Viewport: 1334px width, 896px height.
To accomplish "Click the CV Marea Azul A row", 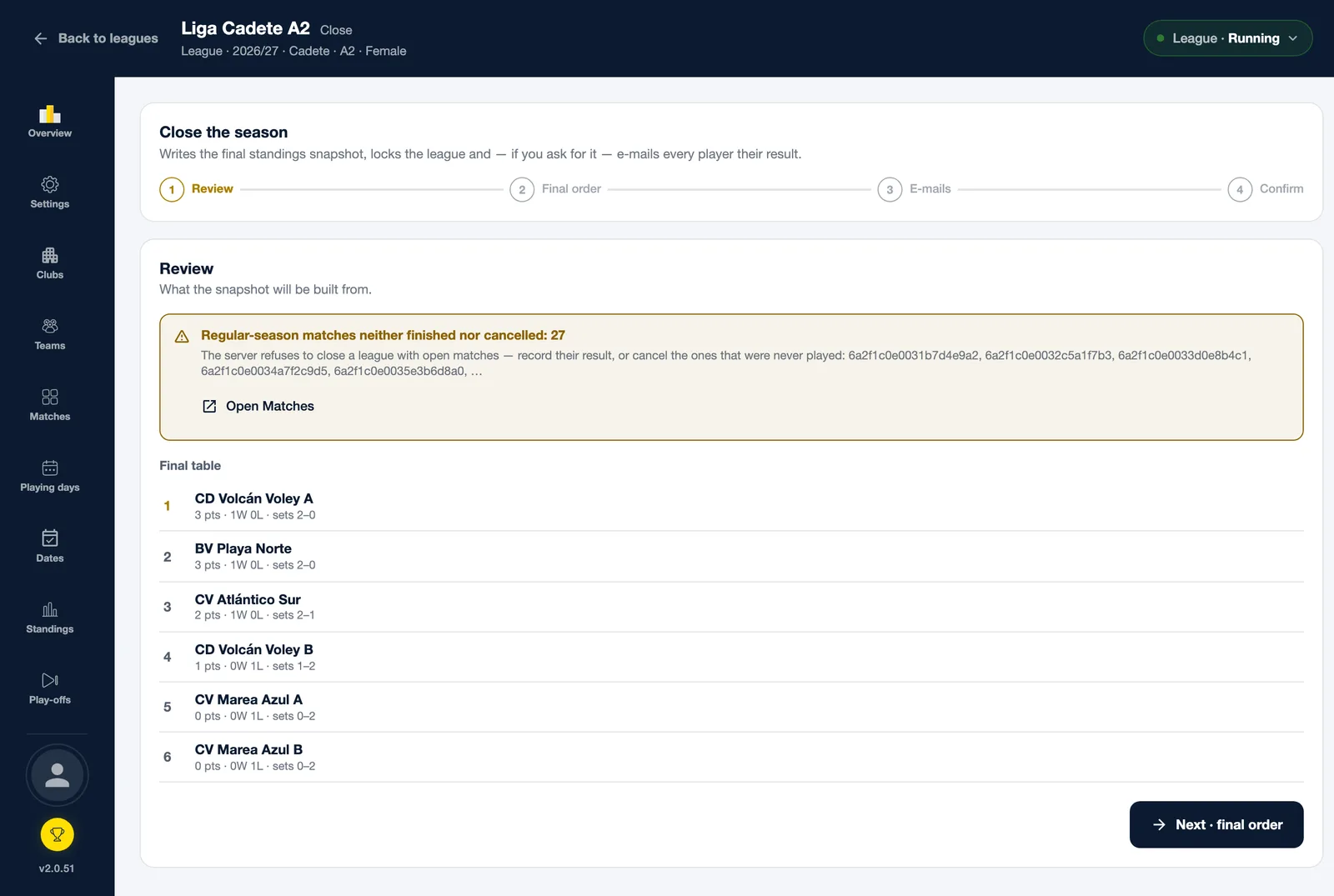I will point(731,707).
